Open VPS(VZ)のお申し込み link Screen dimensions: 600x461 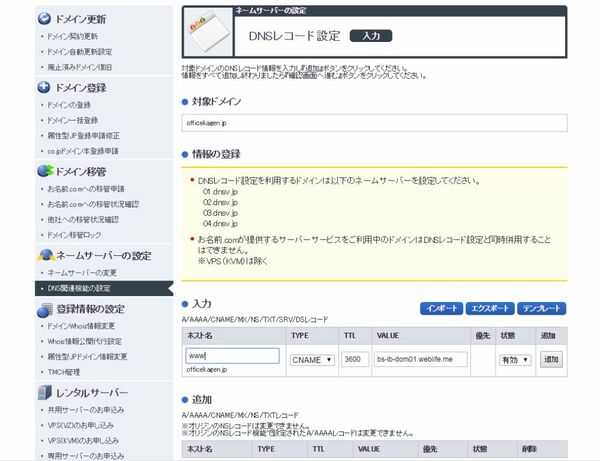click(x=80, y=425)
